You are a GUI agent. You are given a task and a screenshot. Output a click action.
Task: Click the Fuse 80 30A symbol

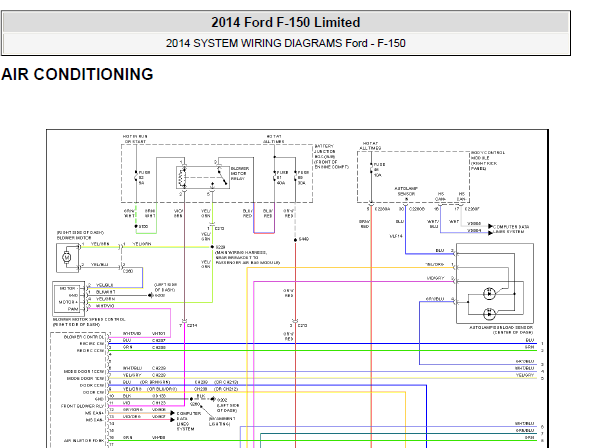coord(295,177)
